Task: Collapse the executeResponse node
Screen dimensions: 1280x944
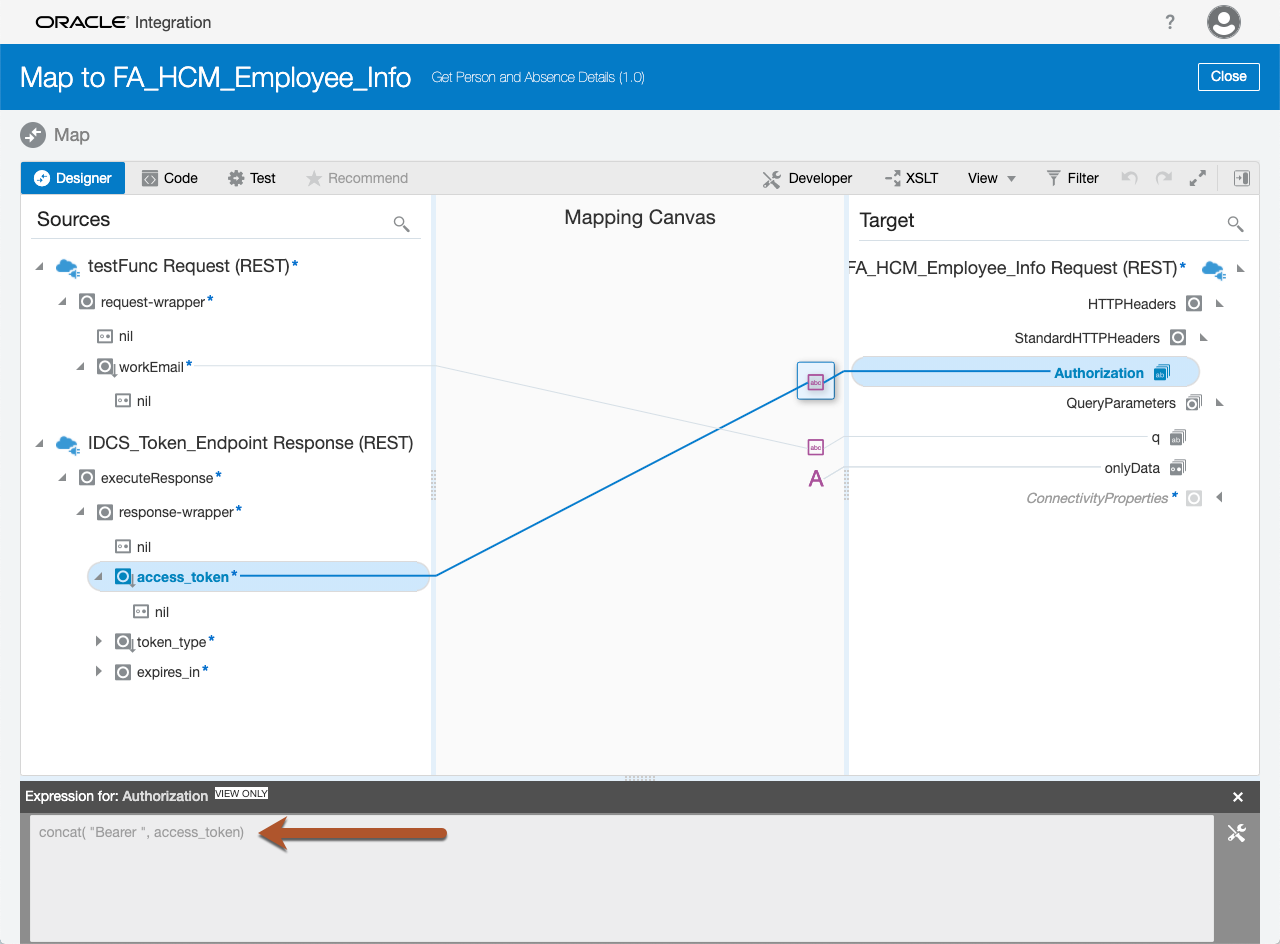Action: tap(62, 478)
